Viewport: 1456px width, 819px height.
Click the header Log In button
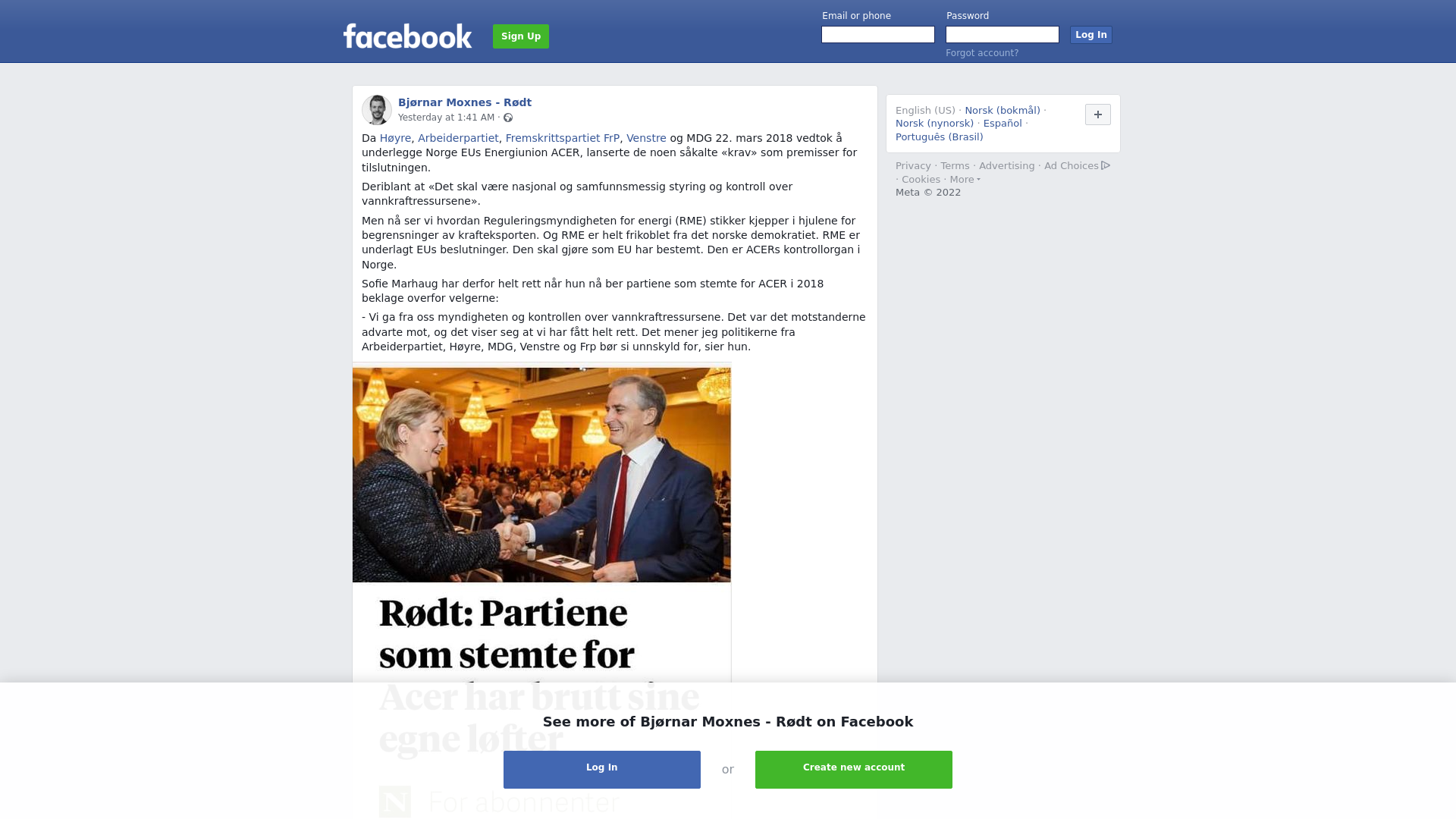(x=1090, y=35)
